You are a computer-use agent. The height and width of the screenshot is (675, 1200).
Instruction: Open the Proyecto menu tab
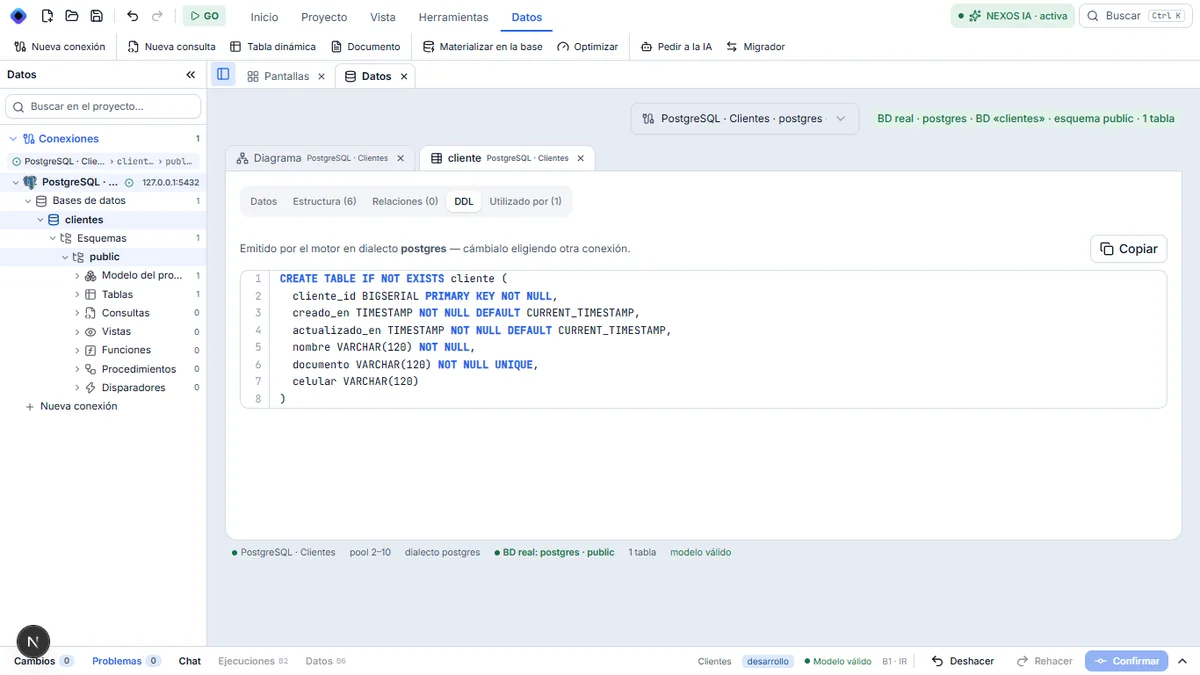(324, 17)
